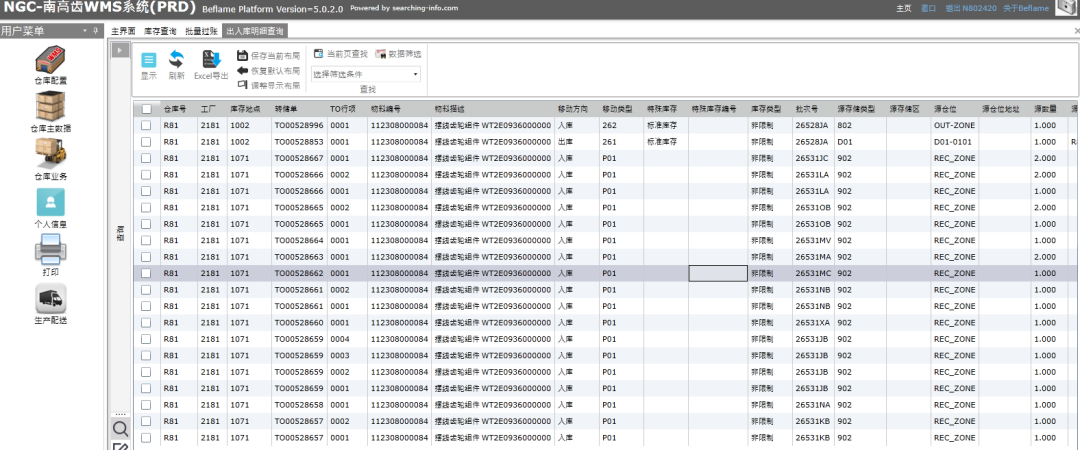Click 数据筛选 data filter
Image resolution: width=1080 pixels, height=450 pixels.
(x=398, y=54)
